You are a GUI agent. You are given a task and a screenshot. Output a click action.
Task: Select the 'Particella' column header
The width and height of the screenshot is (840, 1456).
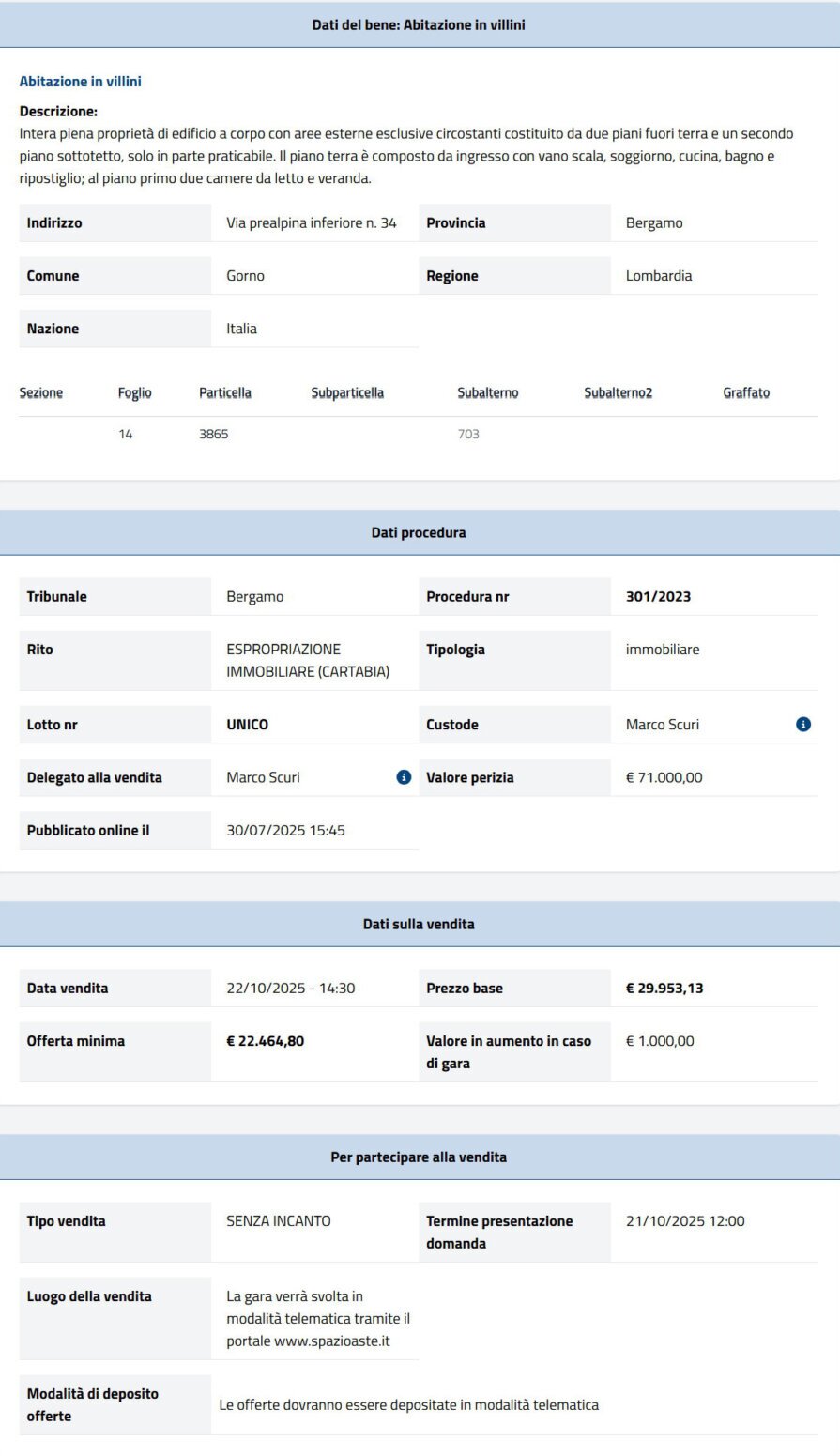pyautogui.click(x=225, y=393)
